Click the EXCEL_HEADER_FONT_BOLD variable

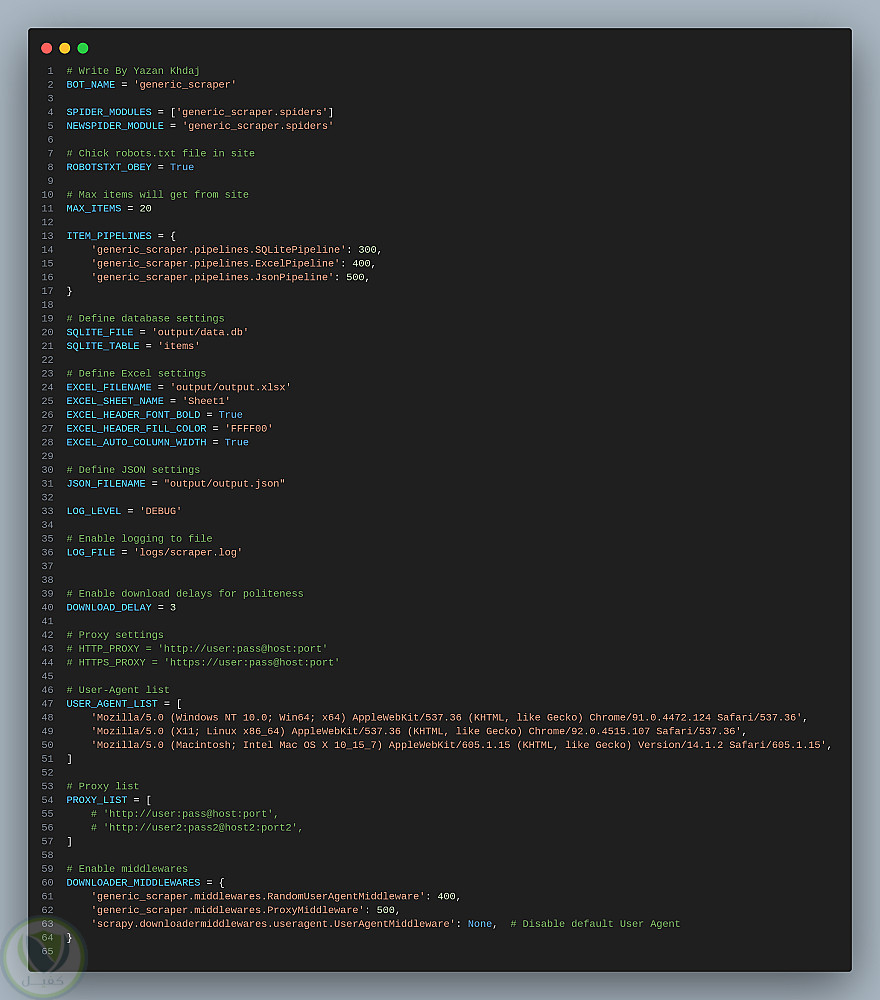(x=133, y=415)
